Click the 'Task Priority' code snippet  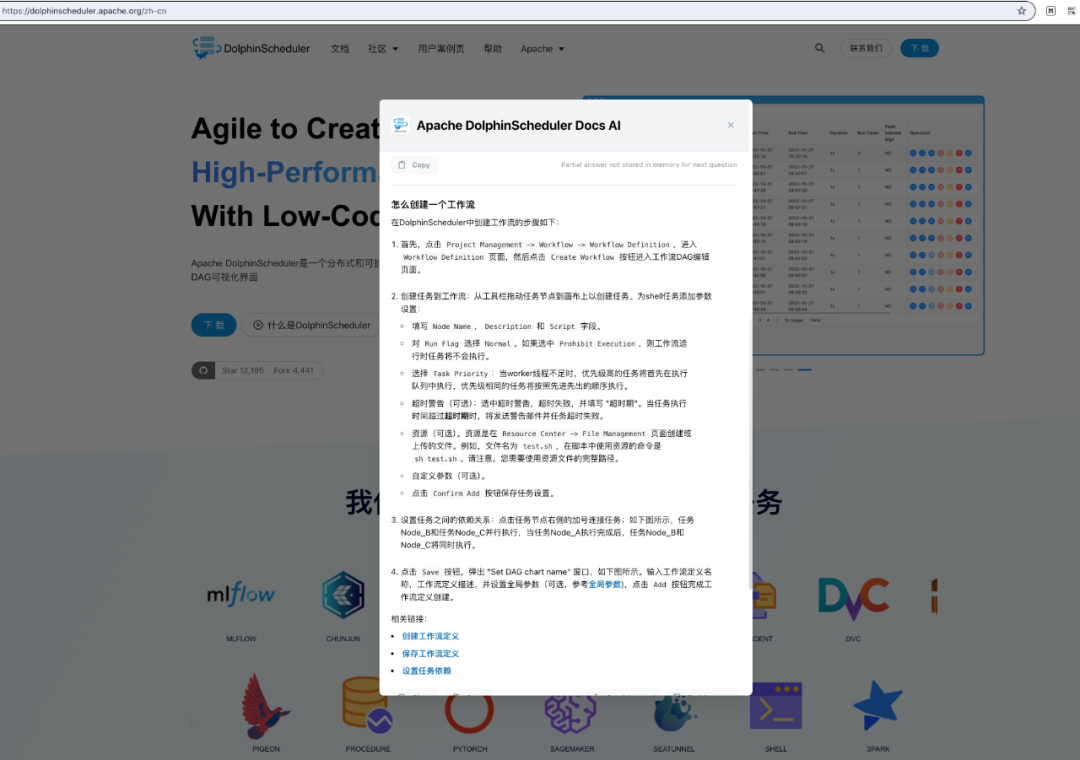click(460, 373)
